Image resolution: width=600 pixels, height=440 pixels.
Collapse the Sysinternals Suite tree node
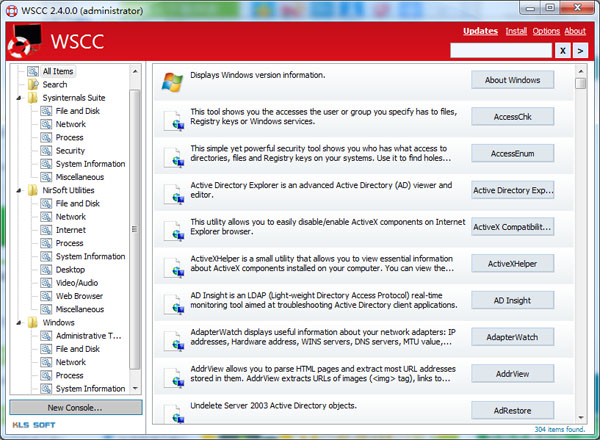(x=19, y=98)
